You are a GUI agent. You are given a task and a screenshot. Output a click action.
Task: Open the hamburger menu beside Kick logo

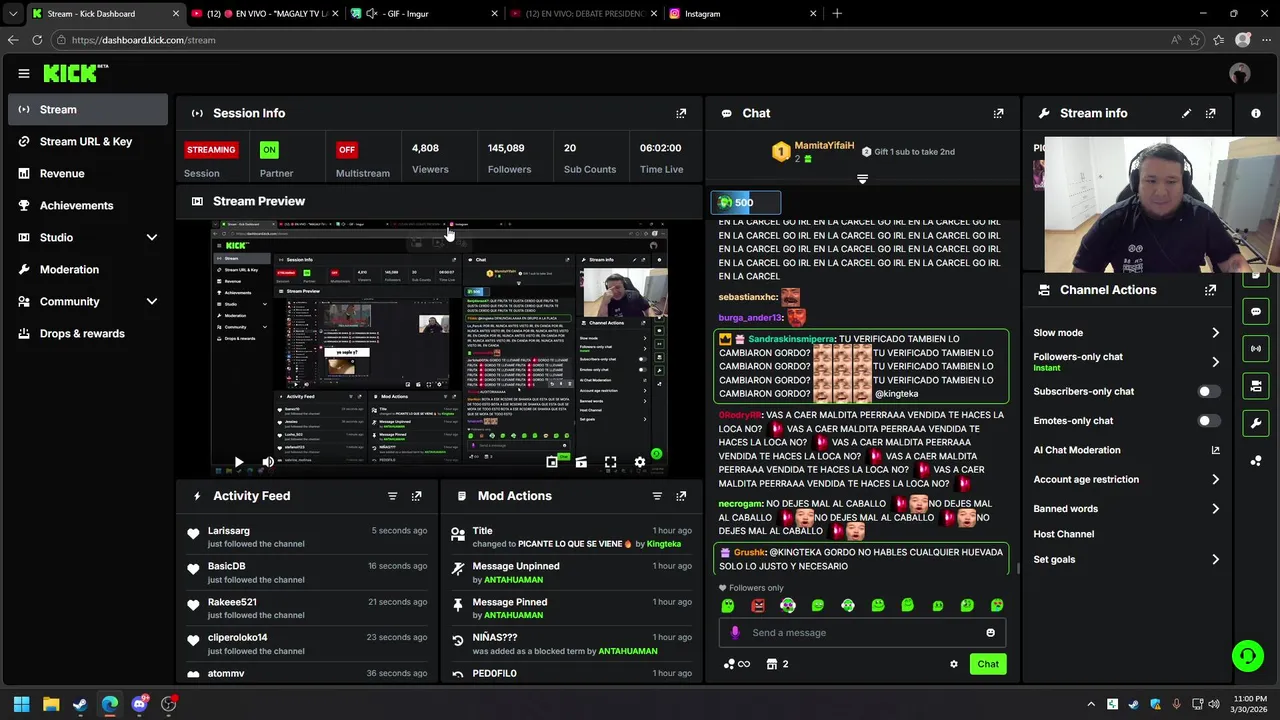pyautogui.click(x=24, y=73)
